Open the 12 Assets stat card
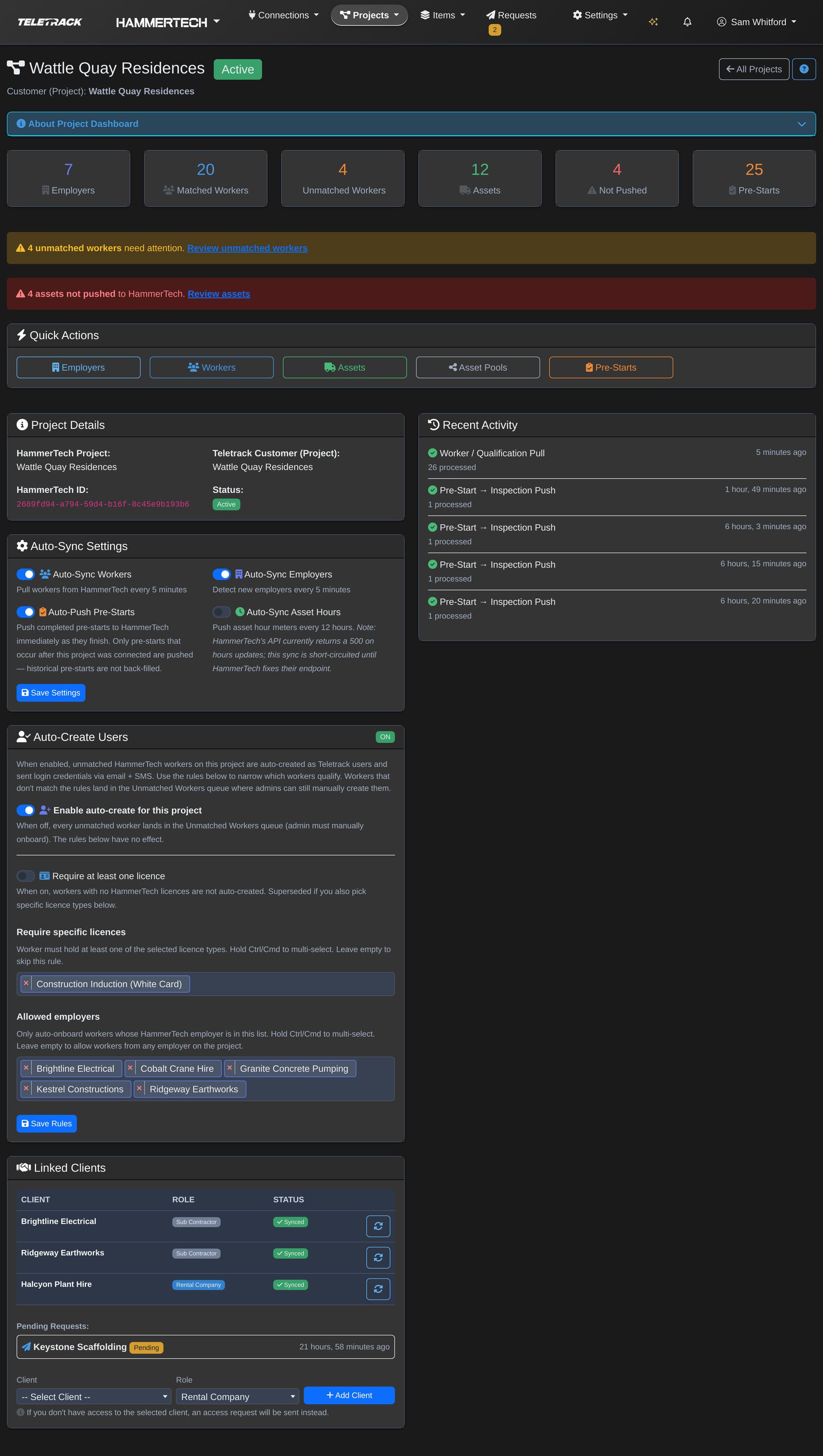823x1456 pixels. click(480, 178)
